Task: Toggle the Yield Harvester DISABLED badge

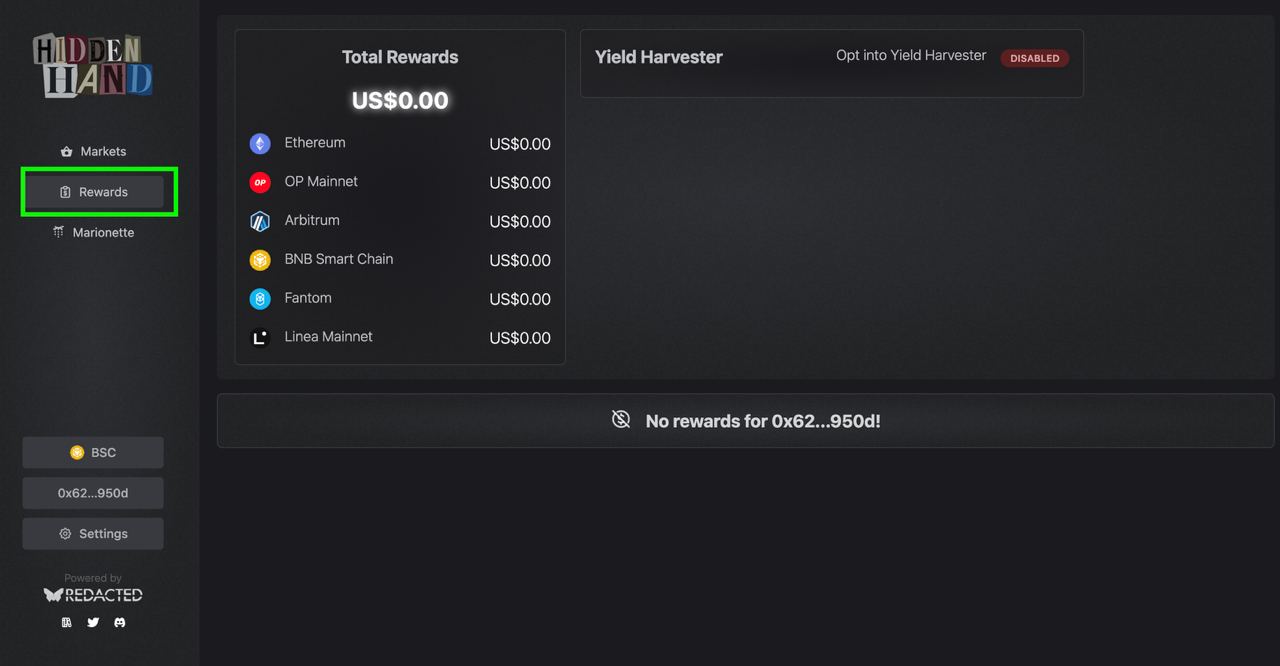Action: 1034,58
